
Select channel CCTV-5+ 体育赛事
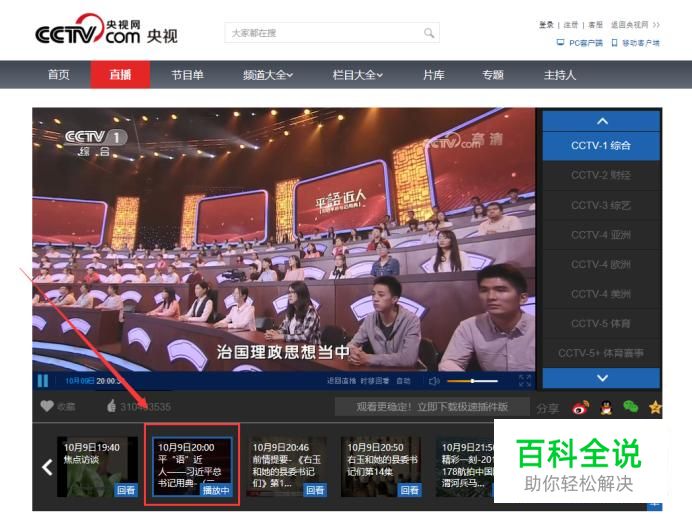[x=601, y=353]
